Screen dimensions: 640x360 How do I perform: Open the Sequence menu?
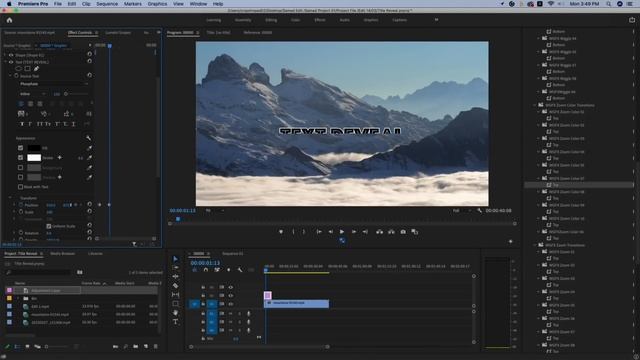(107, 4)
